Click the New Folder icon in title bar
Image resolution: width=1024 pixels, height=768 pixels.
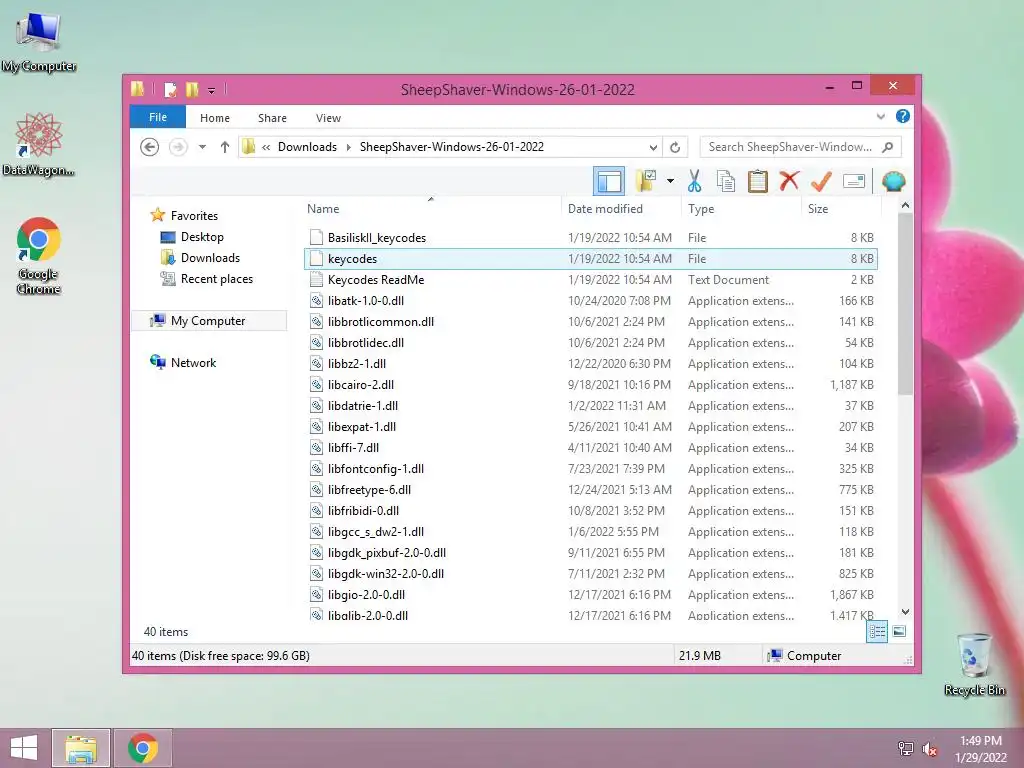click(192, 89)
